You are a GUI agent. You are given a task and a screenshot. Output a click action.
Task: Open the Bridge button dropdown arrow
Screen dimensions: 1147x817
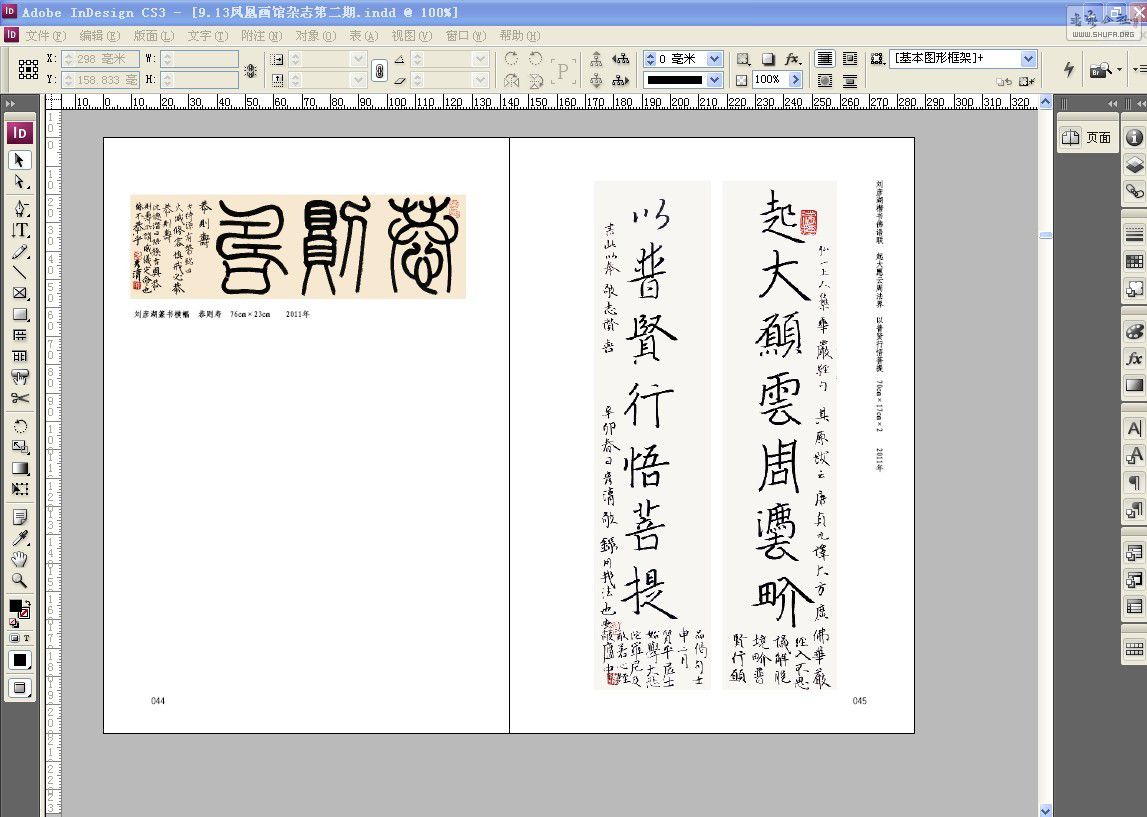coord(1119,69)
